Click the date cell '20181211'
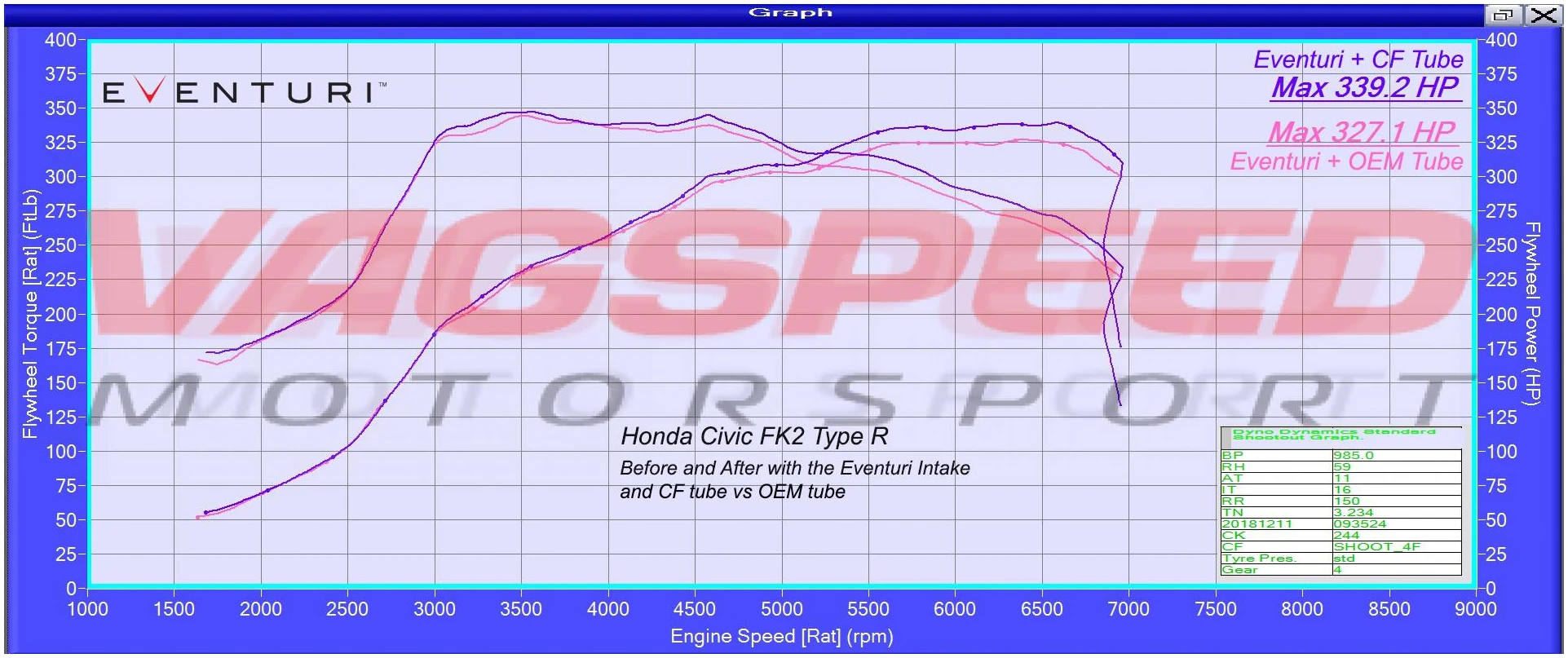 1276,524
